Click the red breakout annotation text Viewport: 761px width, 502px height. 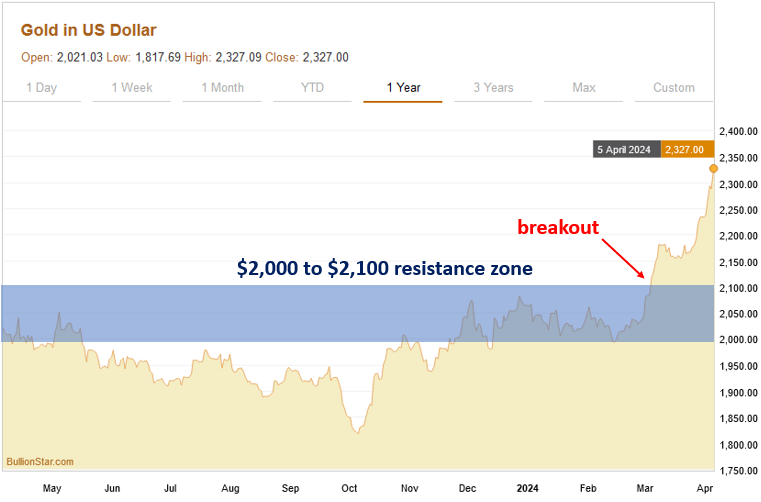[558, 227]
